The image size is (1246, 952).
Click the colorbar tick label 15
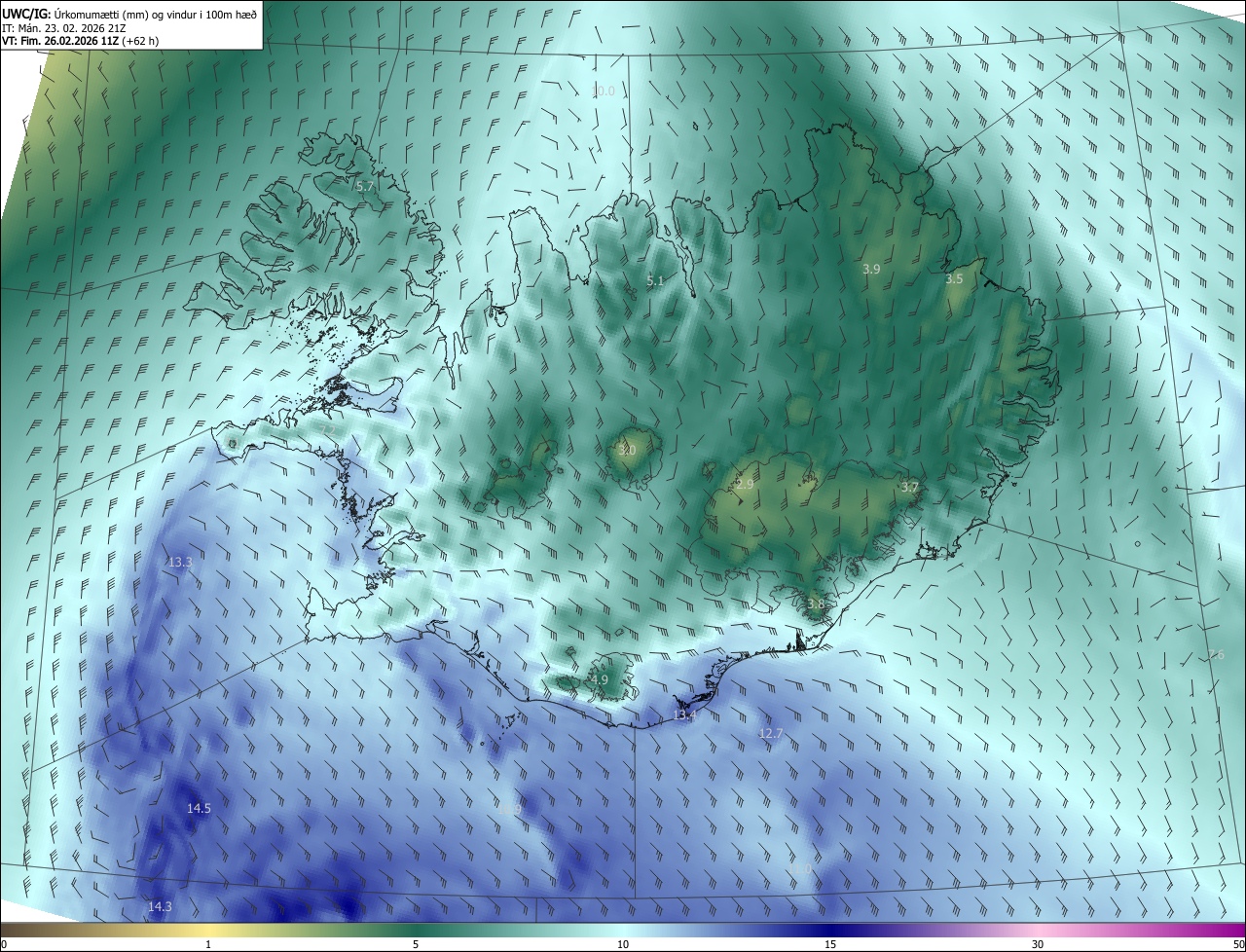830,944
